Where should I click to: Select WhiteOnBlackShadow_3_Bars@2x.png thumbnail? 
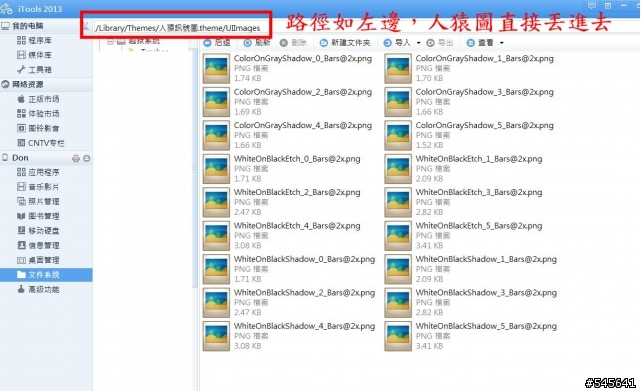tap(398, 303)
